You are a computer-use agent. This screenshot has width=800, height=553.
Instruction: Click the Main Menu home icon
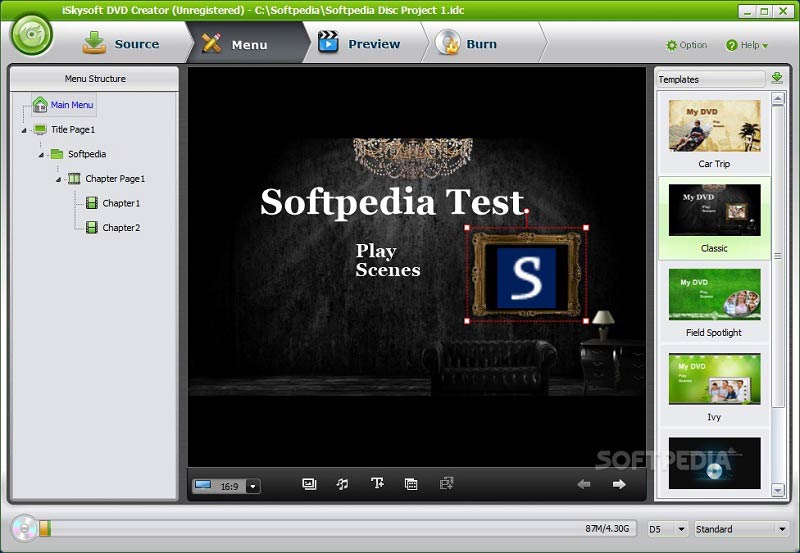tap(40, 105)
